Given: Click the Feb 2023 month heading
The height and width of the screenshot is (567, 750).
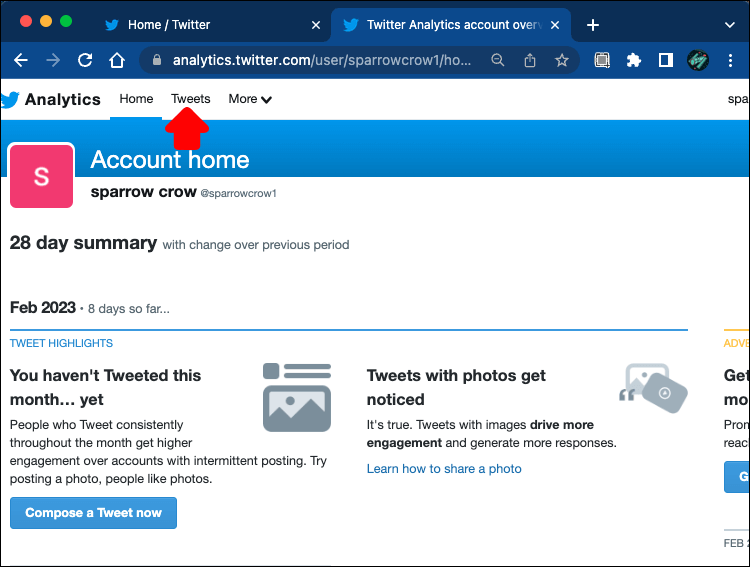Looking at the screenshot, I should 43,308.
